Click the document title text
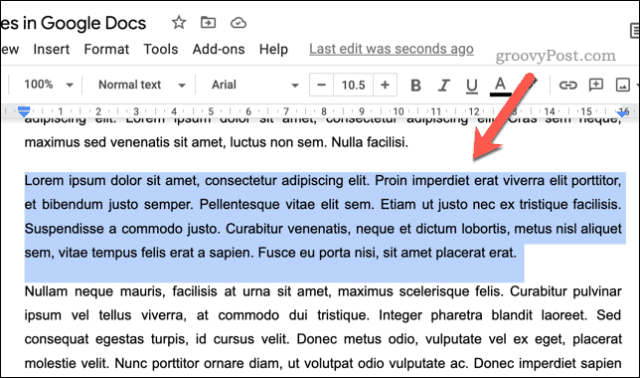The height and width of the screenshot is (378, 640). point(73,23)
